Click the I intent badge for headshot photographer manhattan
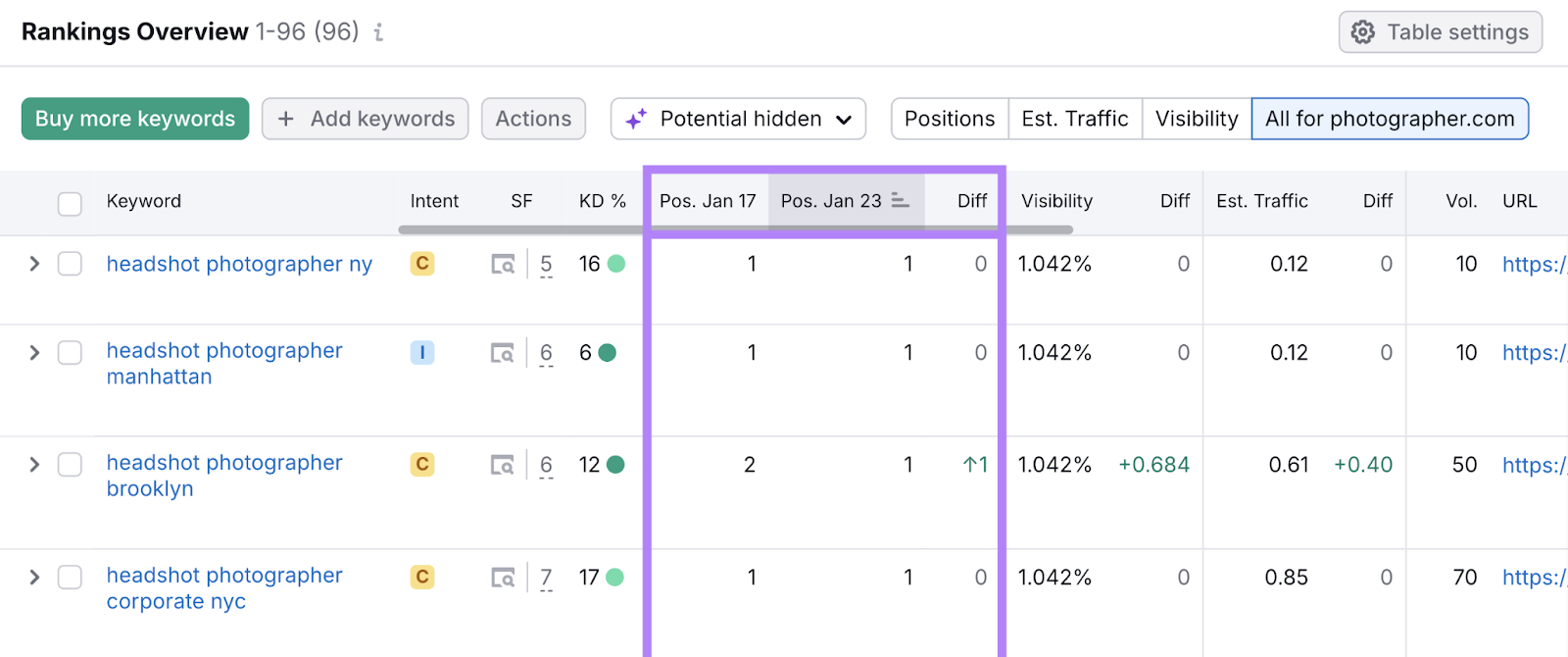 point(422,352)
